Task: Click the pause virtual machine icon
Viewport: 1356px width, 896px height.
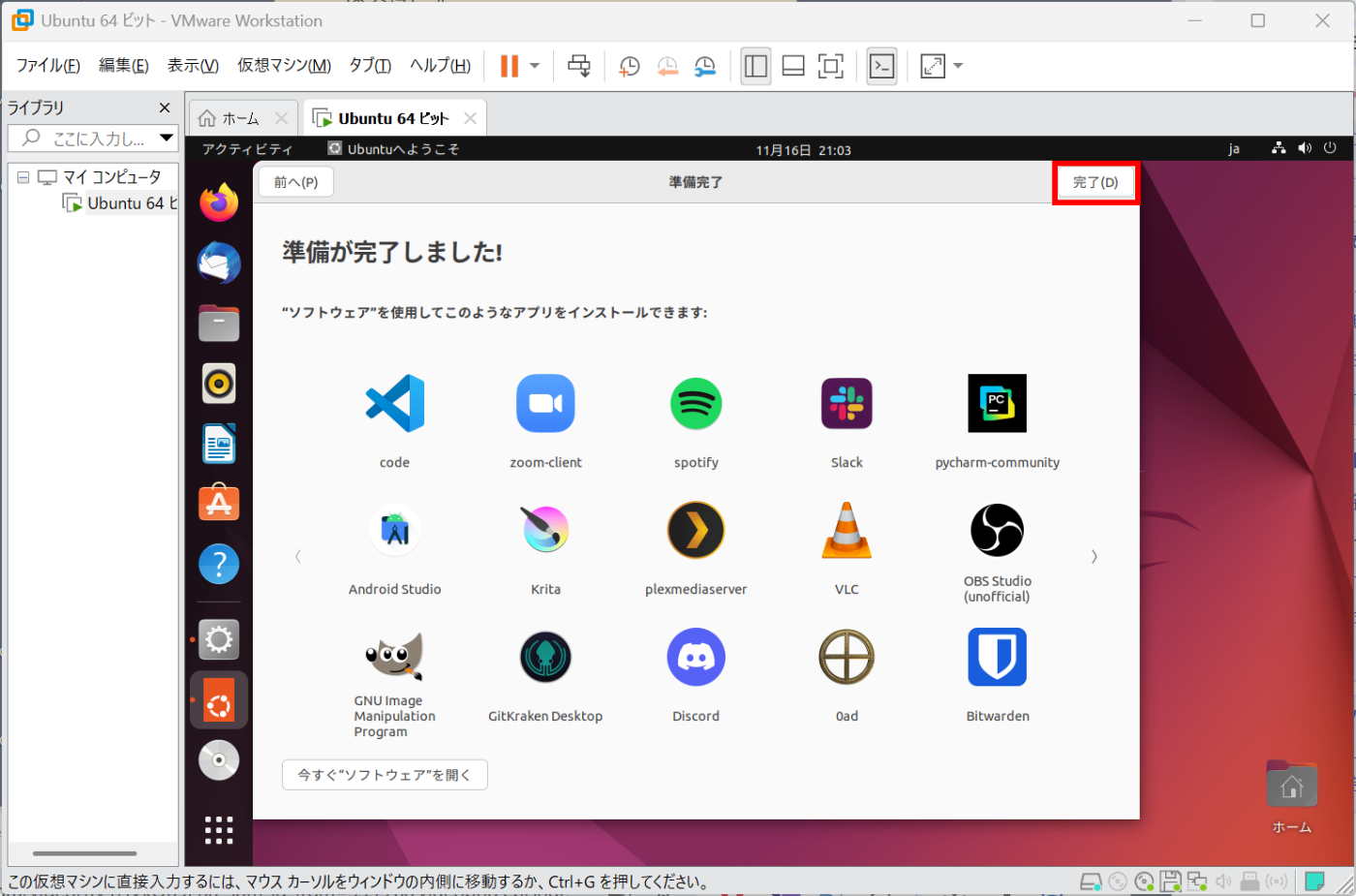Action: tap(509, 66)
